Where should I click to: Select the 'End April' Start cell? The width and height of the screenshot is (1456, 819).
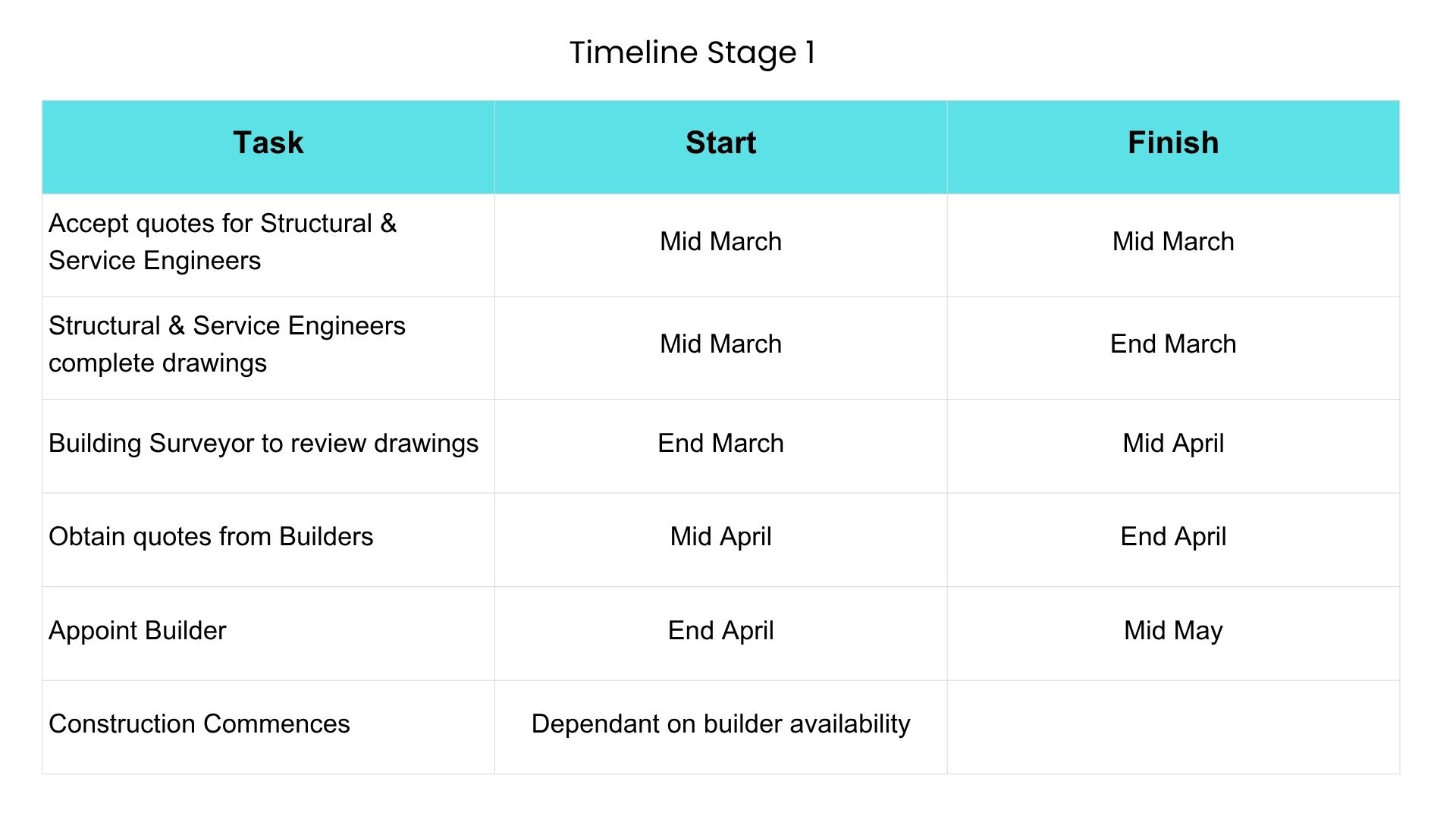coord(720,631)
